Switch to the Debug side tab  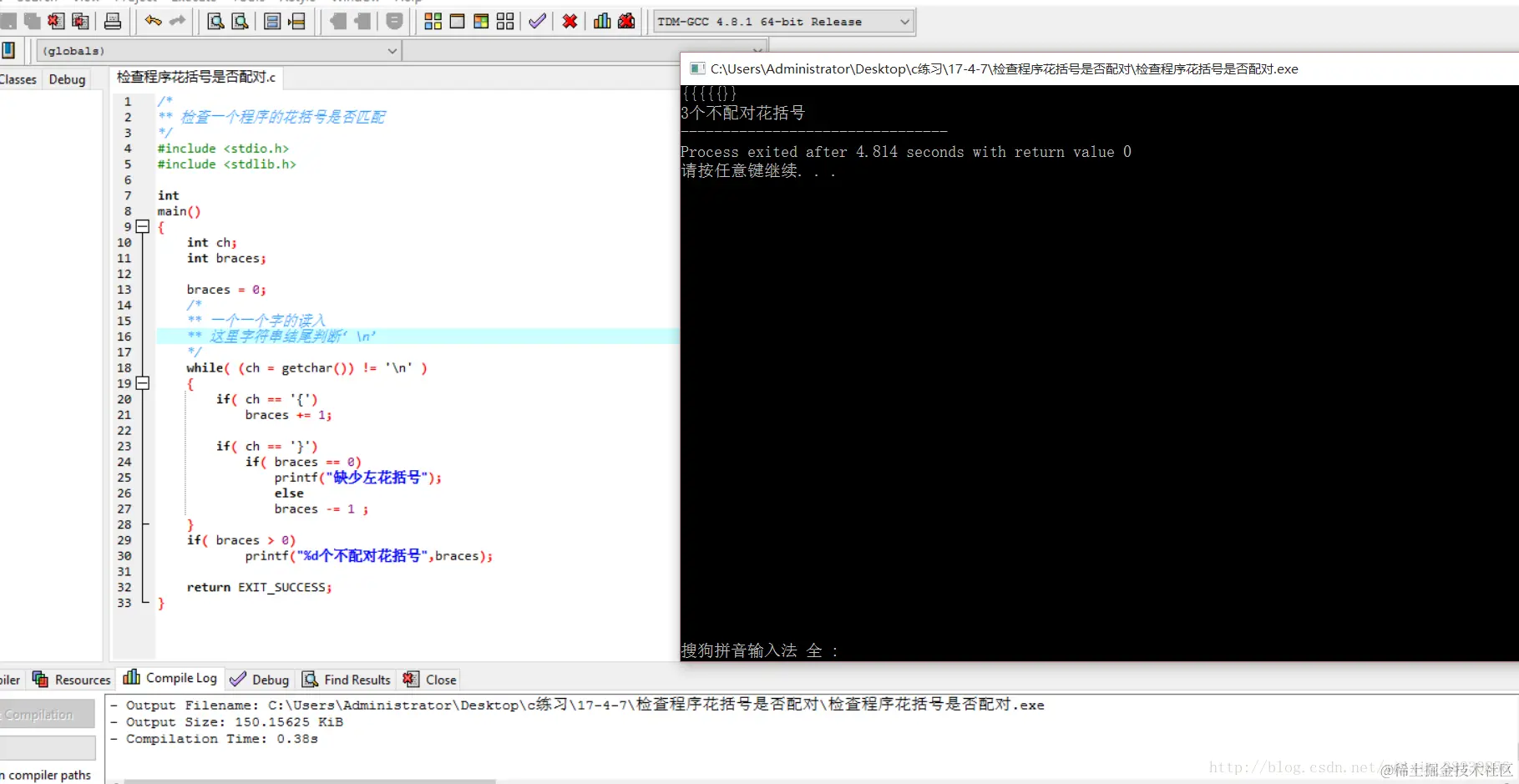coord(67,79)
